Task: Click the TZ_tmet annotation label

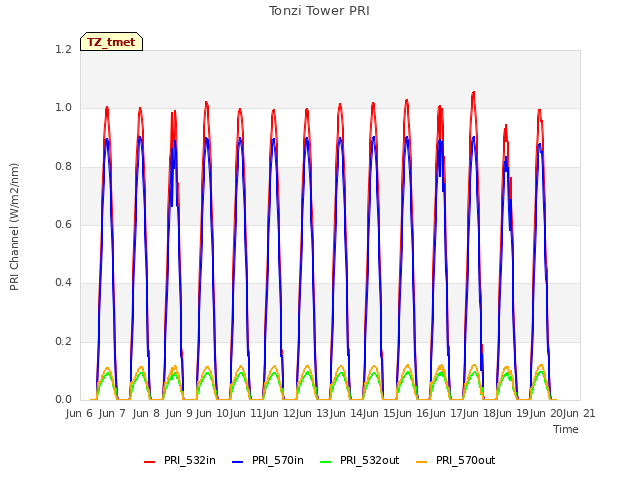Action: [111, 42]
